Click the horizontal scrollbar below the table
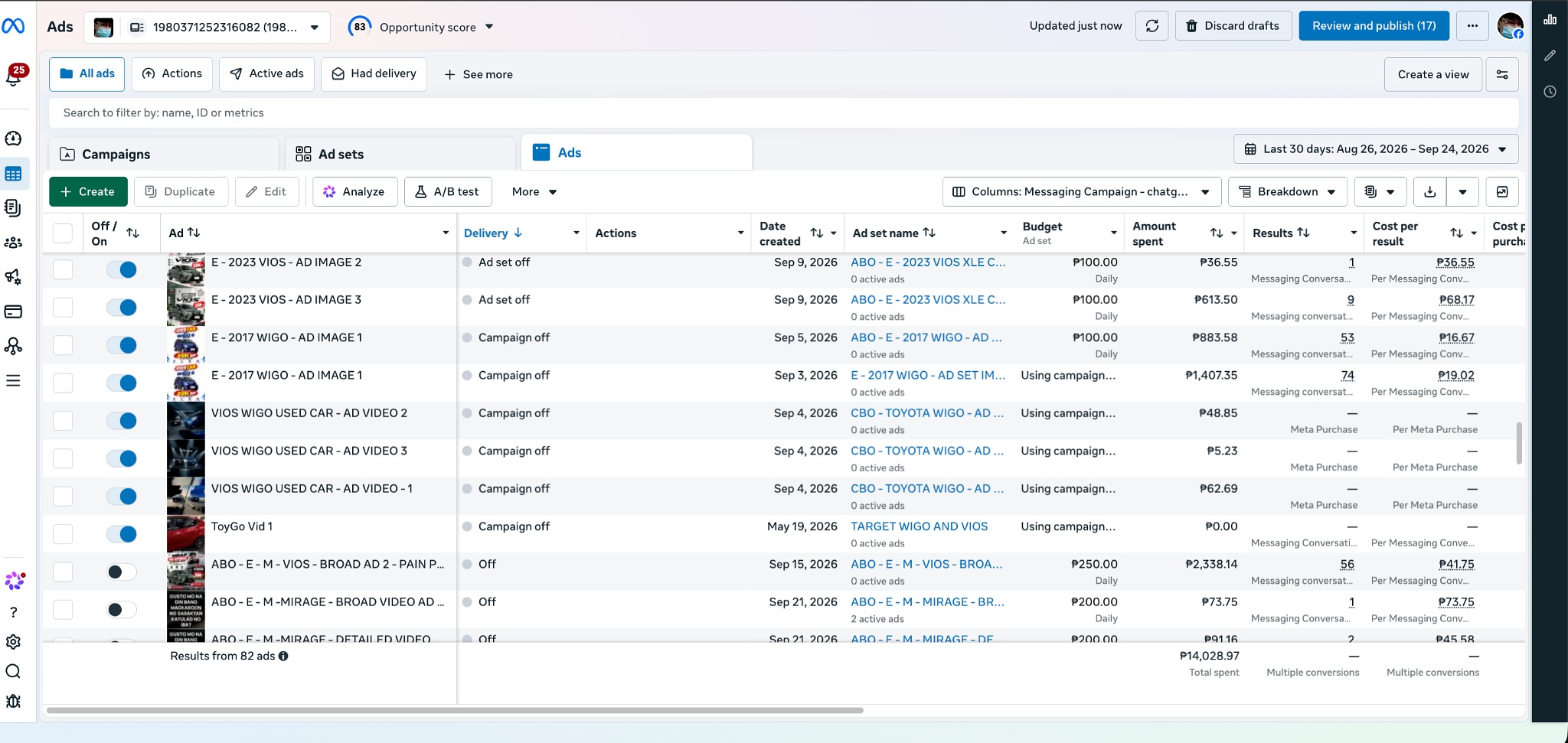The width and height of the screenshot is (1568, 743). pyautogui.click(x=455, y=710)
